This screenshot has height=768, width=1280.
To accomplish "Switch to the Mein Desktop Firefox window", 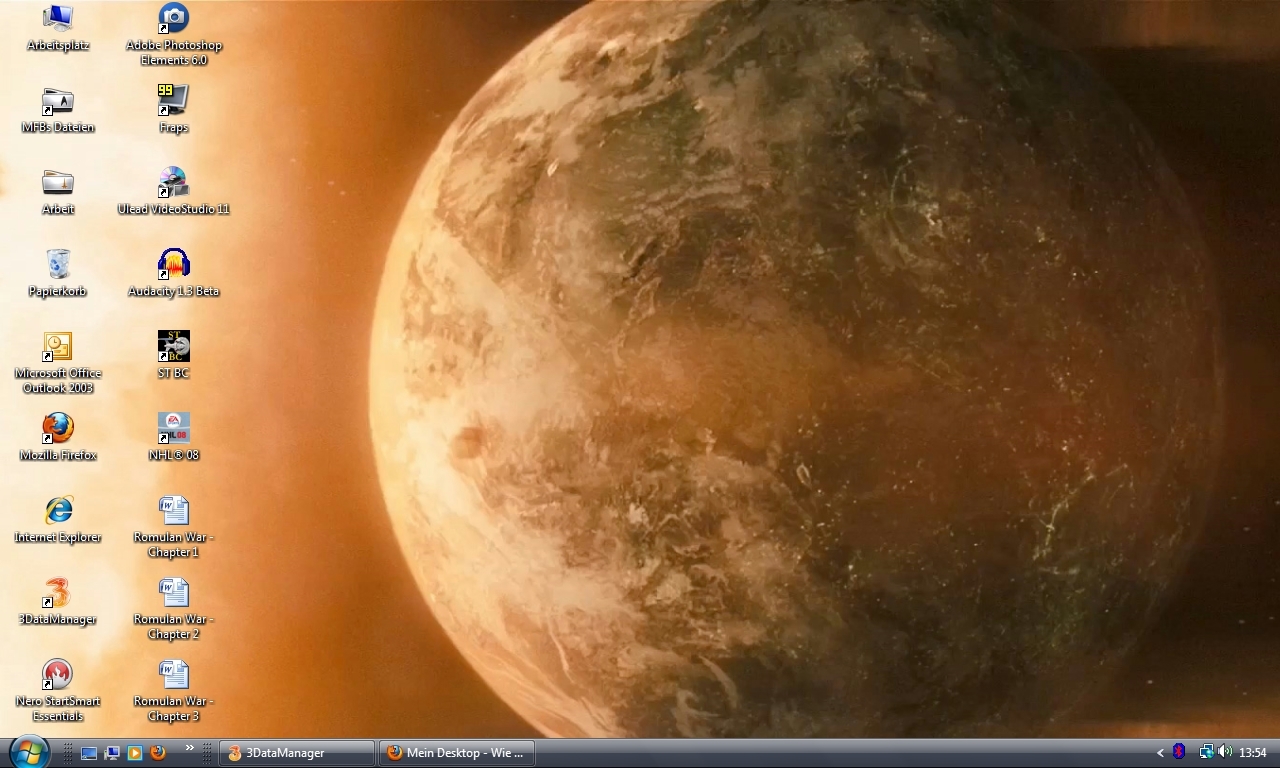I will tap(456, 753).
